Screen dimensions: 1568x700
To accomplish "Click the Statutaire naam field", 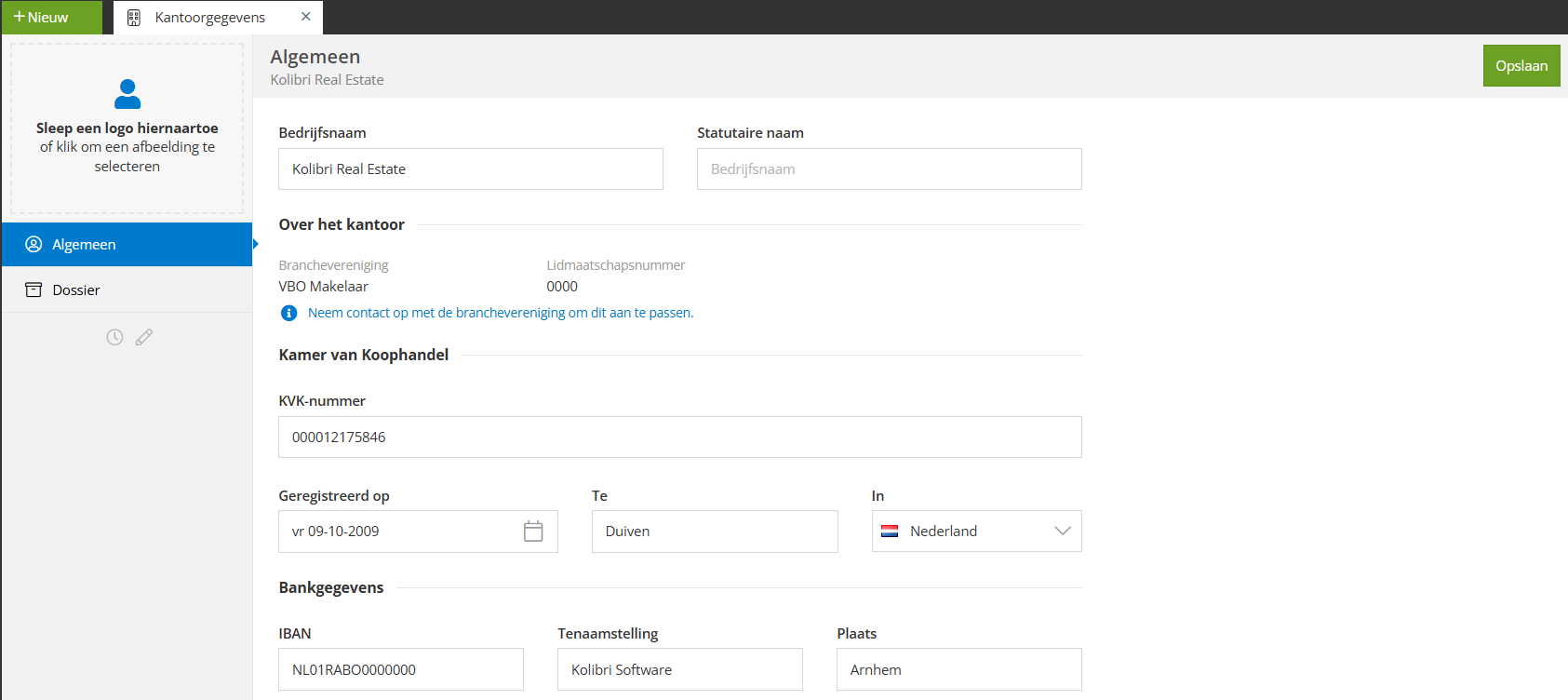I will click(889, 169).
